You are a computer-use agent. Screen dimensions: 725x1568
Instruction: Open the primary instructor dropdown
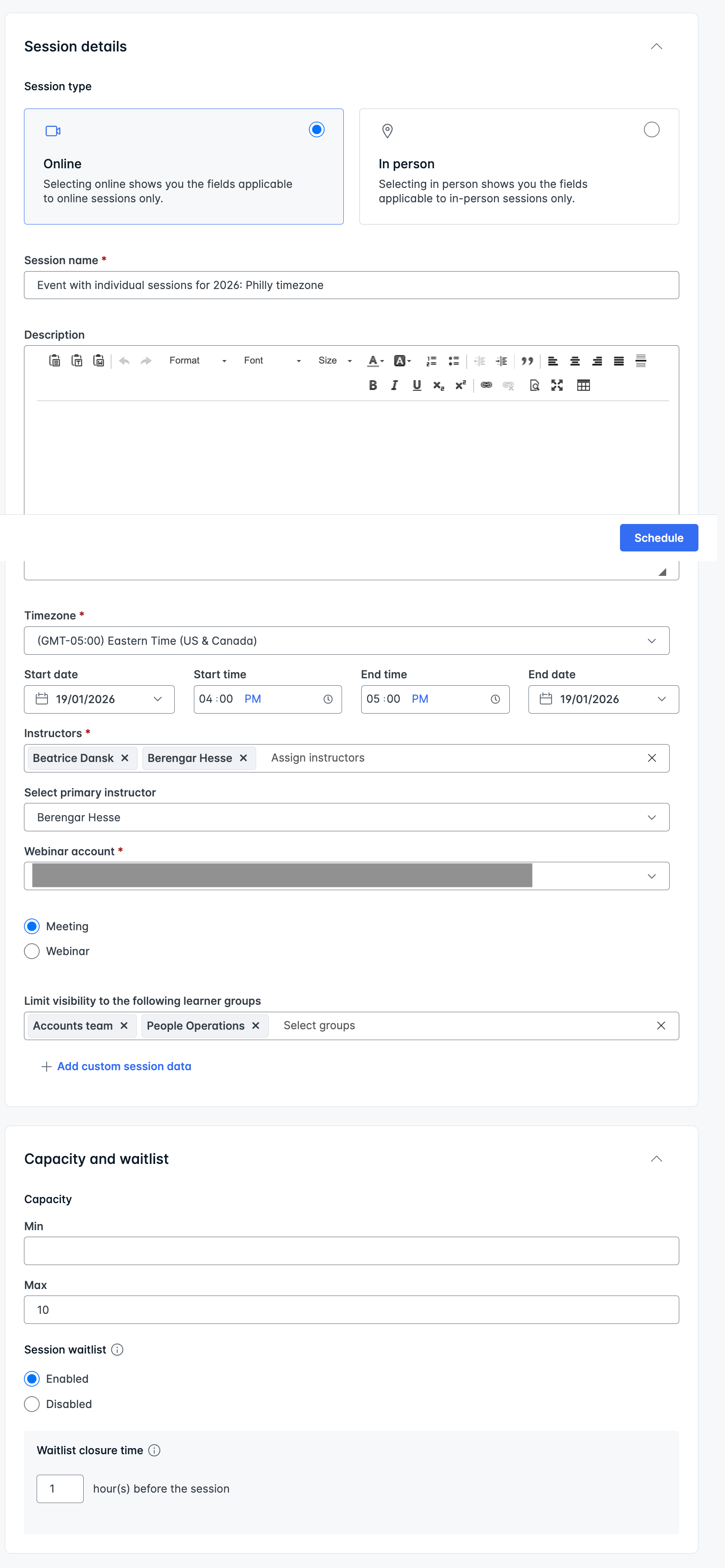point(347,817)
